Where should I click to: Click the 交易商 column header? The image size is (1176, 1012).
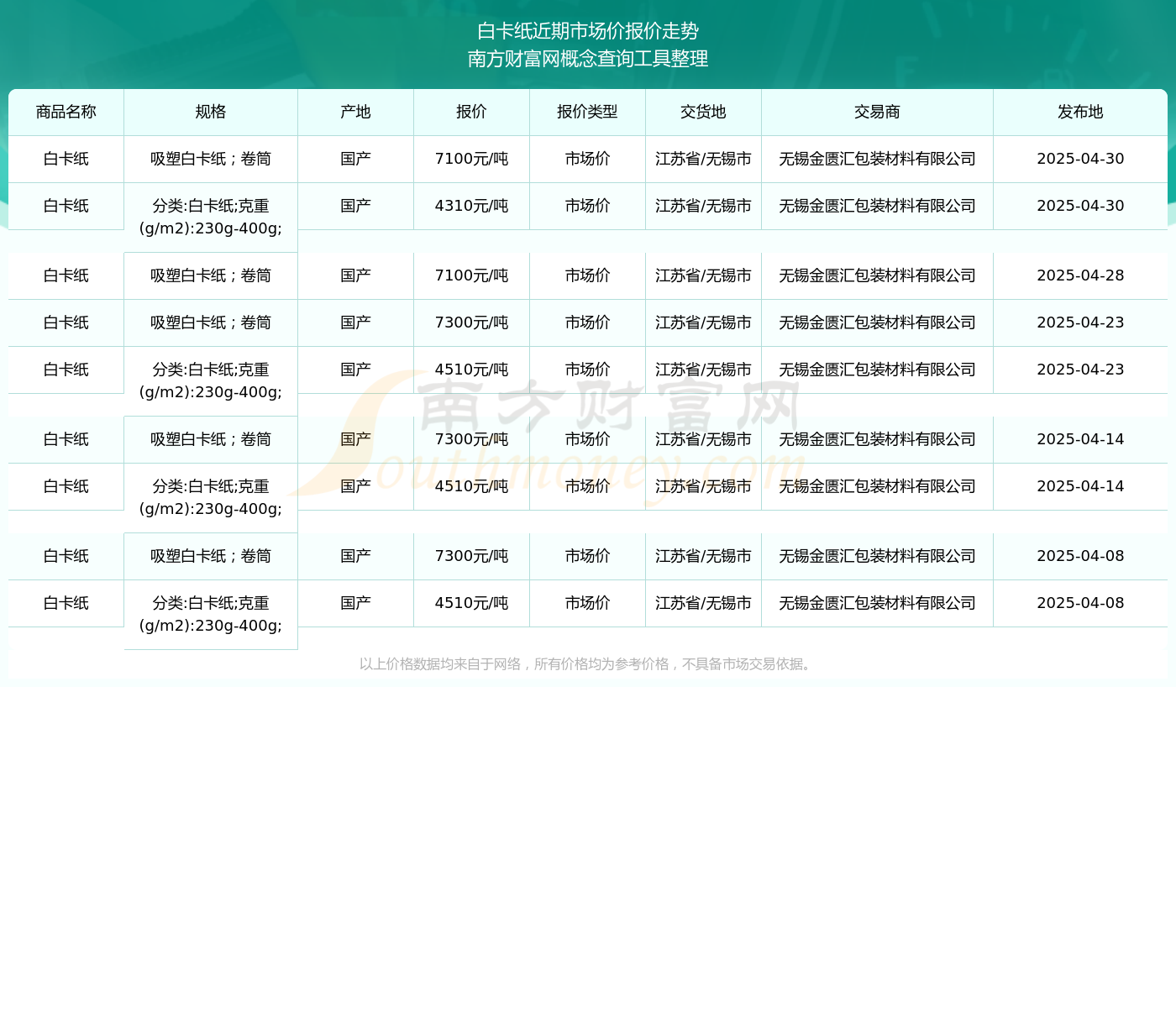[877, 112]
